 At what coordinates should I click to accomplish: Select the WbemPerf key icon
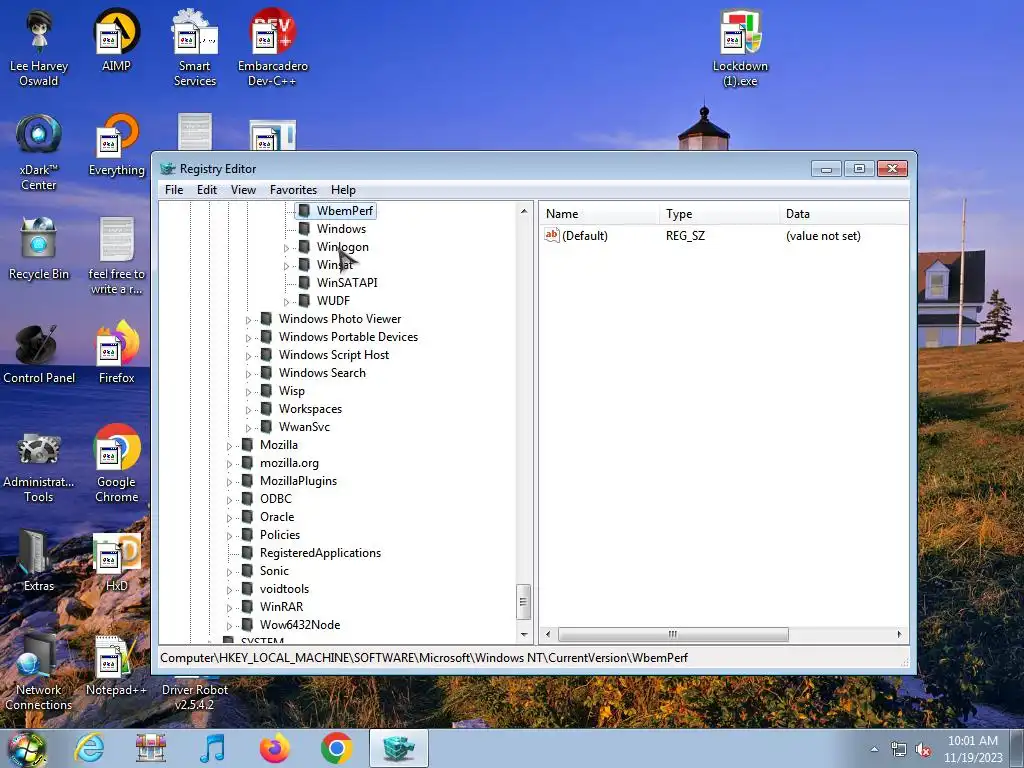304,210
